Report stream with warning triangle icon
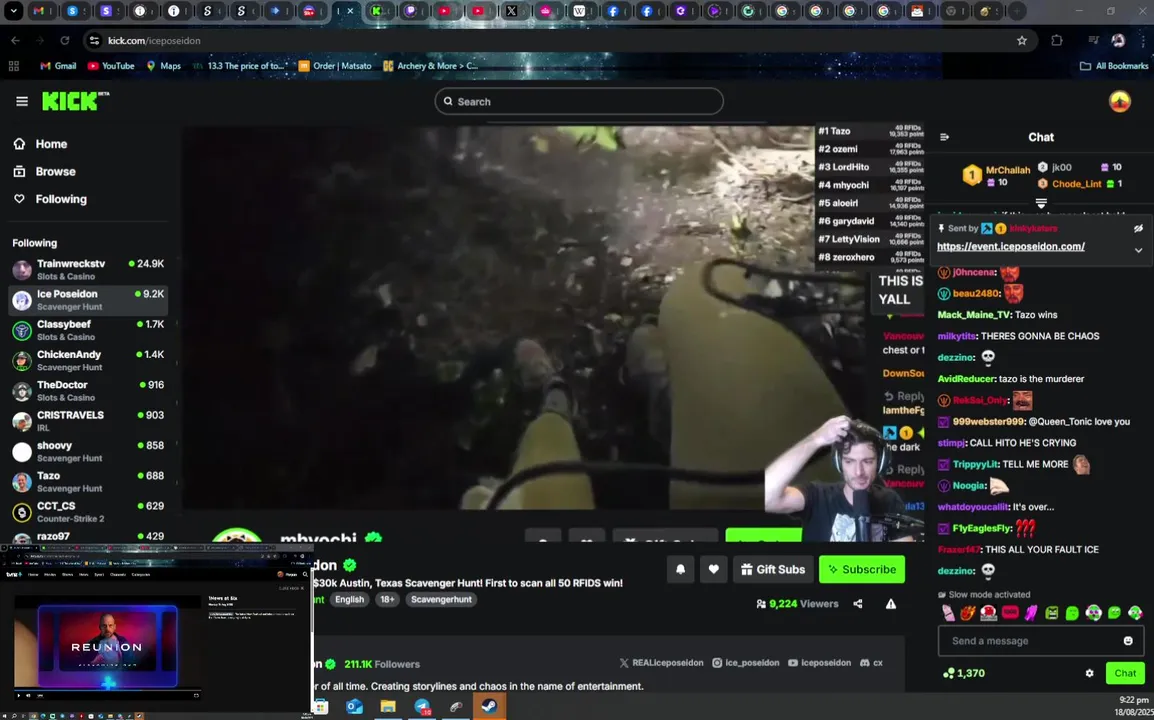Viewport: 1154px width, 720px height. click(x=891, y=604)
